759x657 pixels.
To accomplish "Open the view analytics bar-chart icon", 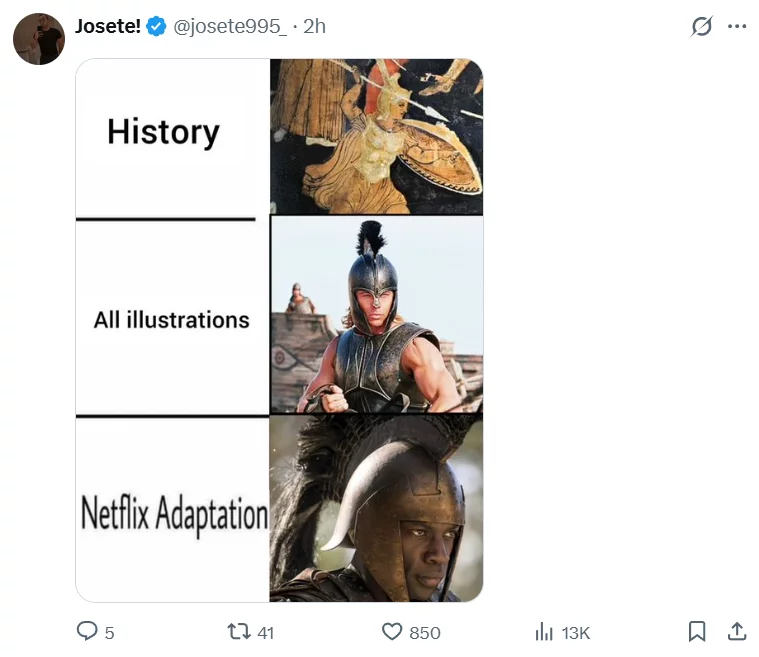I will click(544, 631).
